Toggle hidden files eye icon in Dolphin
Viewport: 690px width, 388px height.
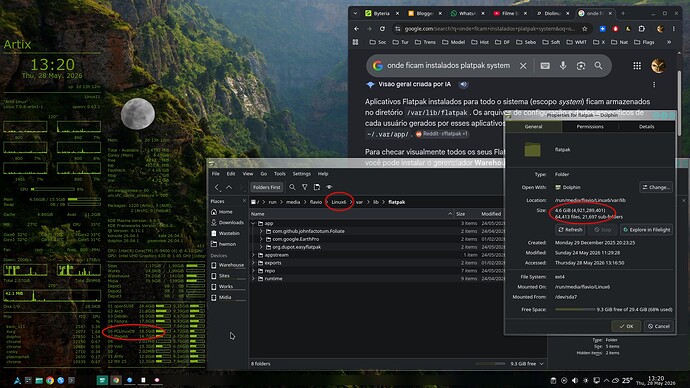329,187
